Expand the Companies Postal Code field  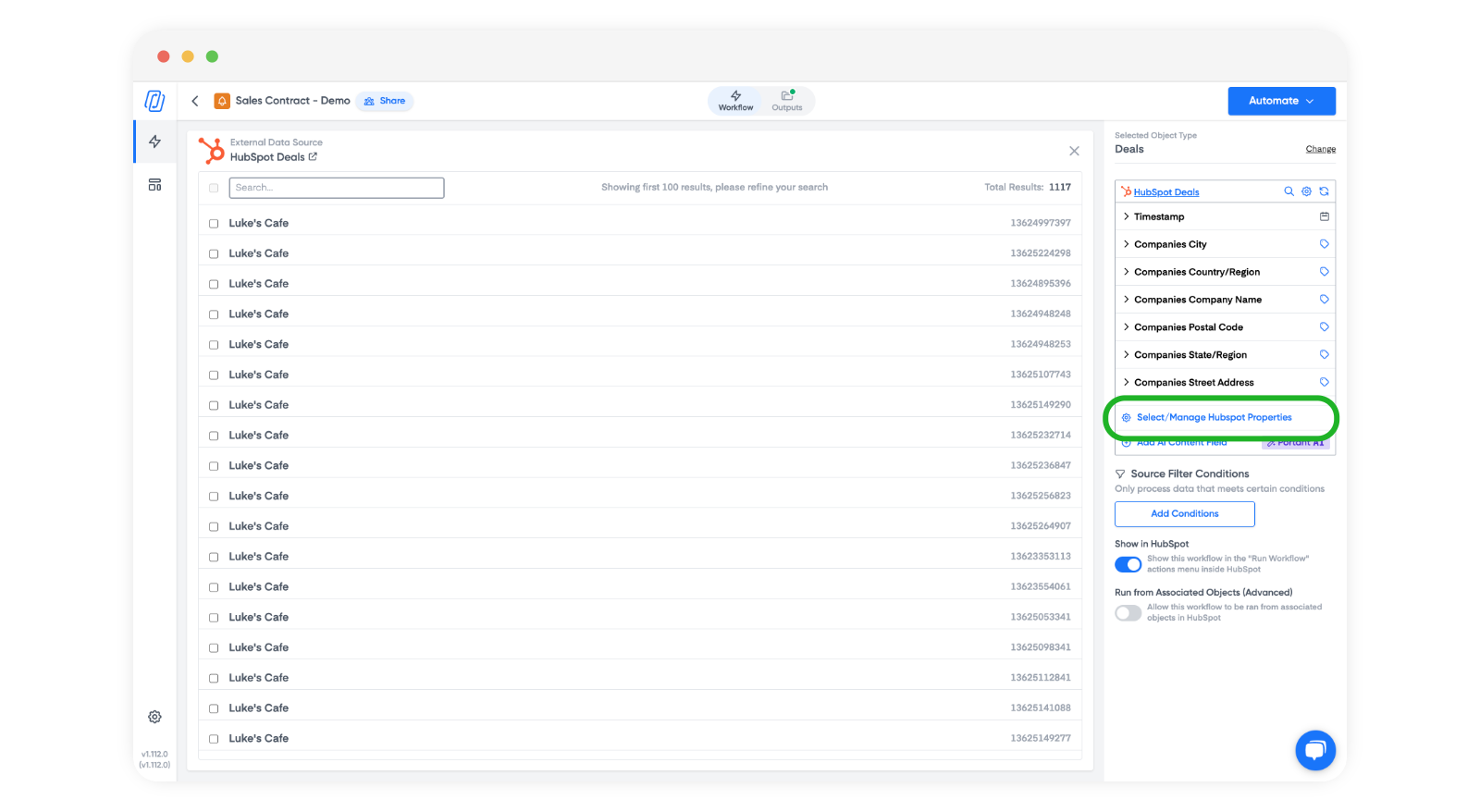coord(1126,327)
